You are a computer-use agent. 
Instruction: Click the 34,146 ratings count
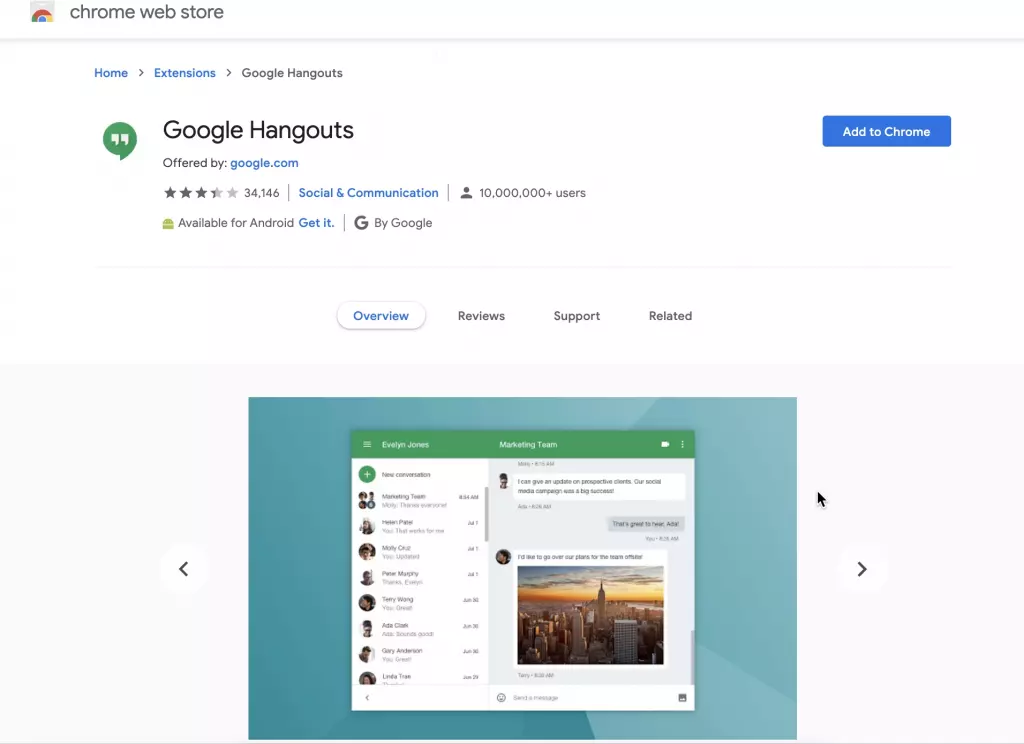261,193
